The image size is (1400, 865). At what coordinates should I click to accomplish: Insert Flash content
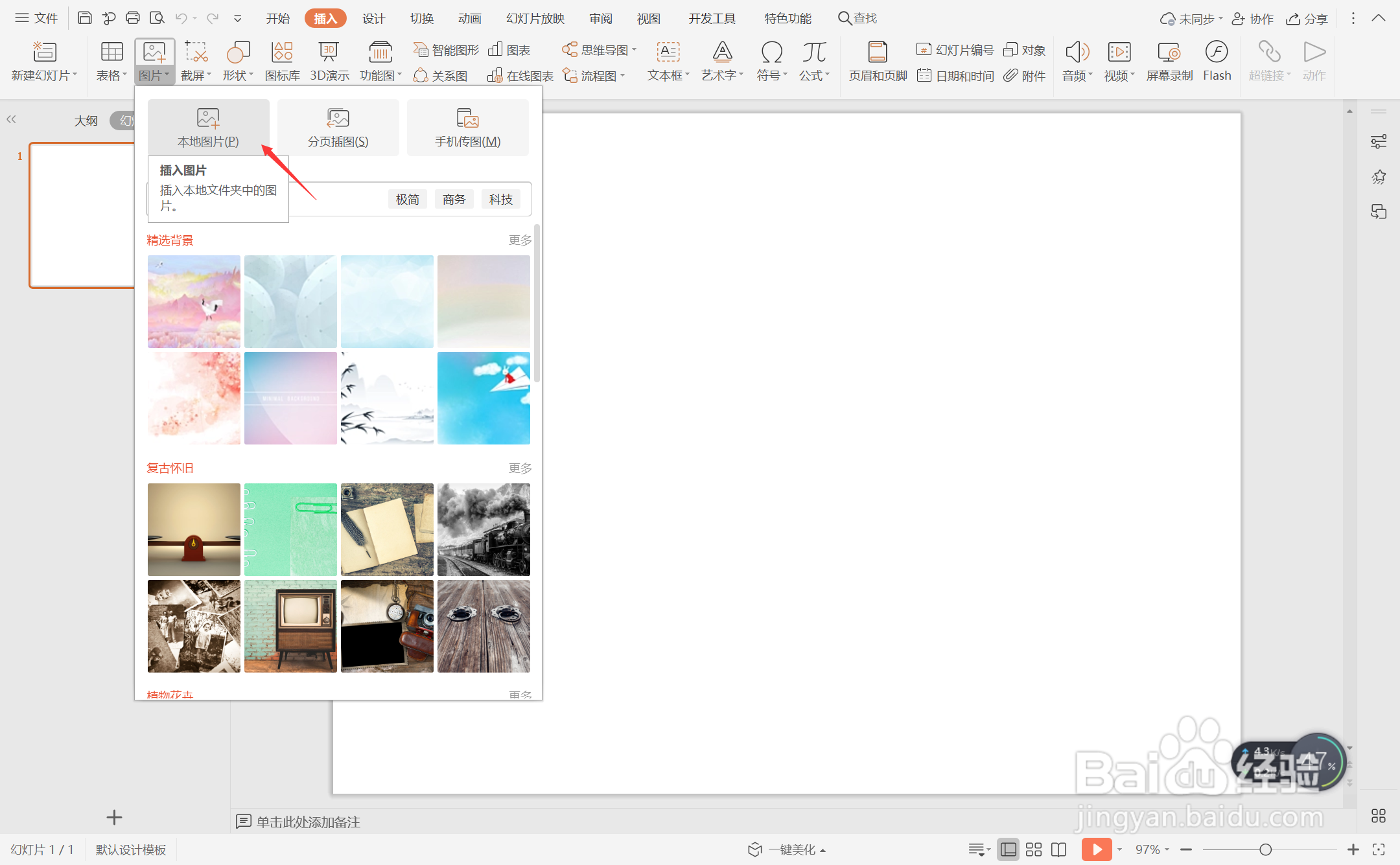pos(1217,61)
